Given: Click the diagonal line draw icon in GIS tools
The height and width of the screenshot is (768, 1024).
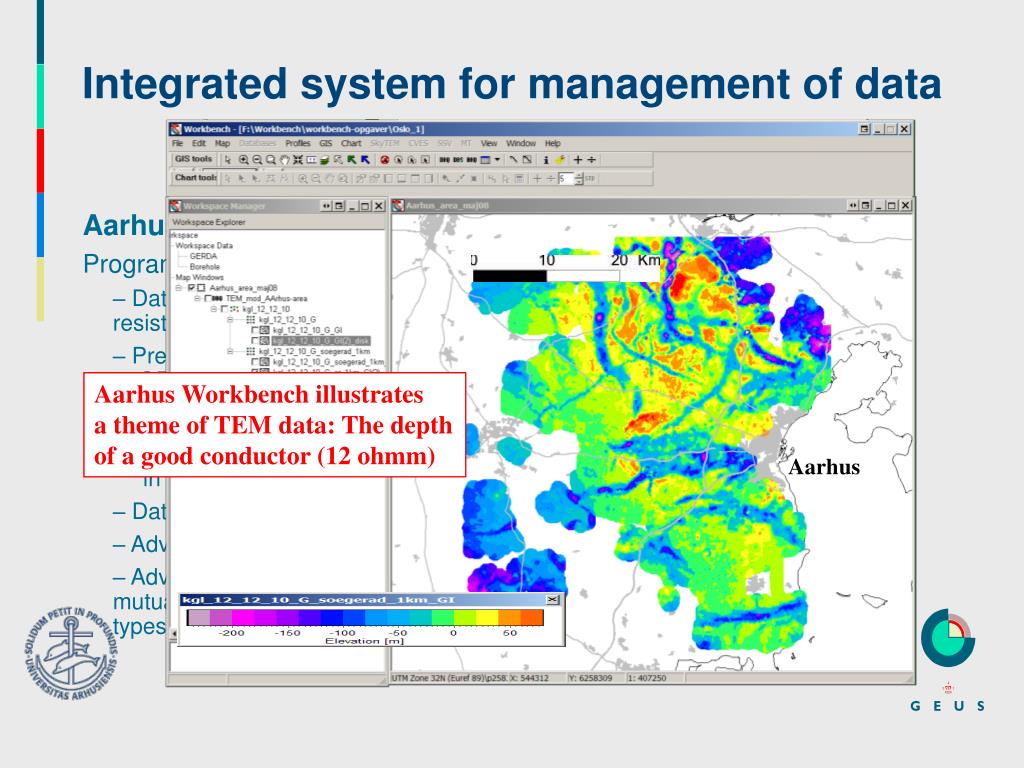Looking at the screenshot, I should 513,159.
